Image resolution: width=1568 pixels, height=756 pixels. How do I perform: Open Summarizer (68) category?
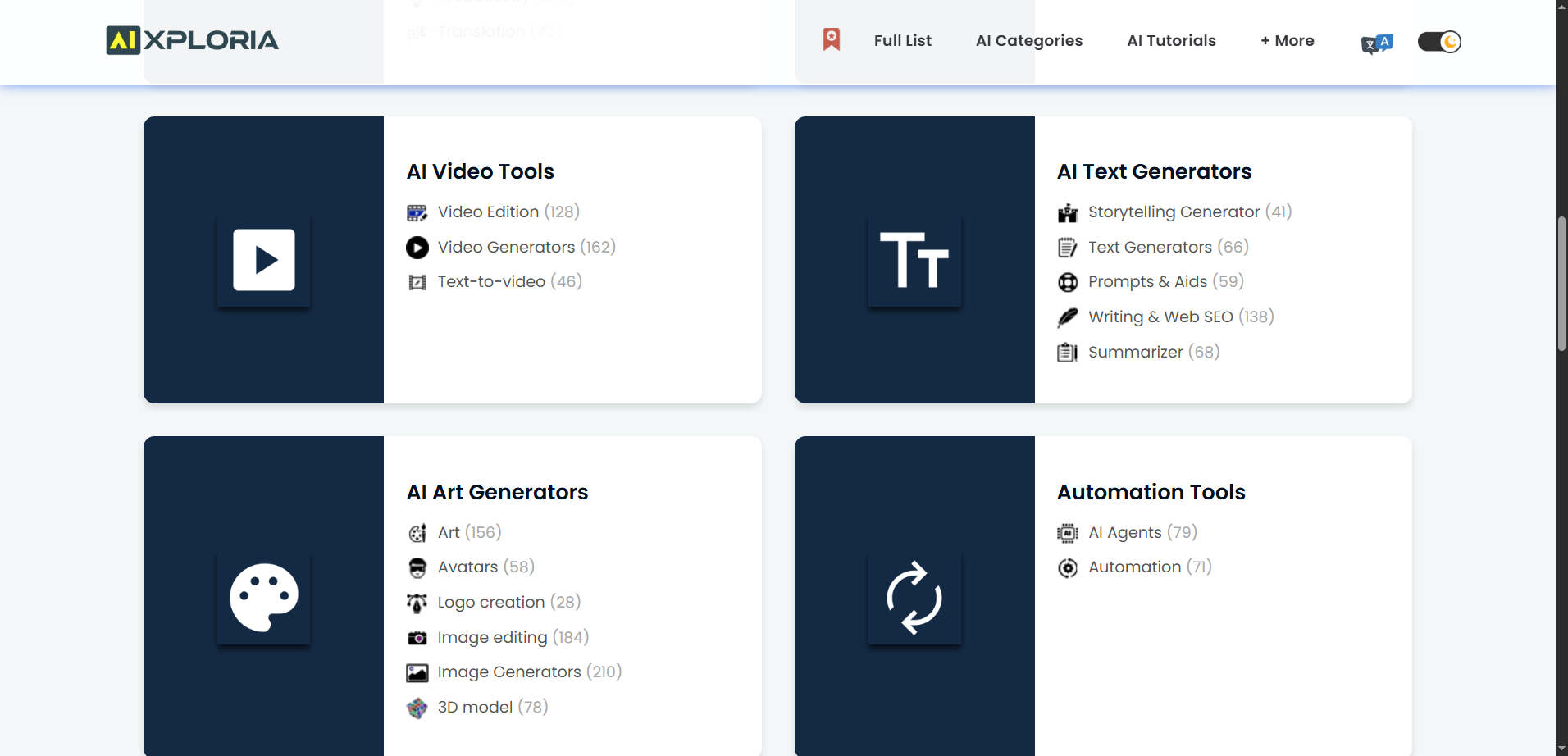pyautogui.click(x=1154, y=352)
